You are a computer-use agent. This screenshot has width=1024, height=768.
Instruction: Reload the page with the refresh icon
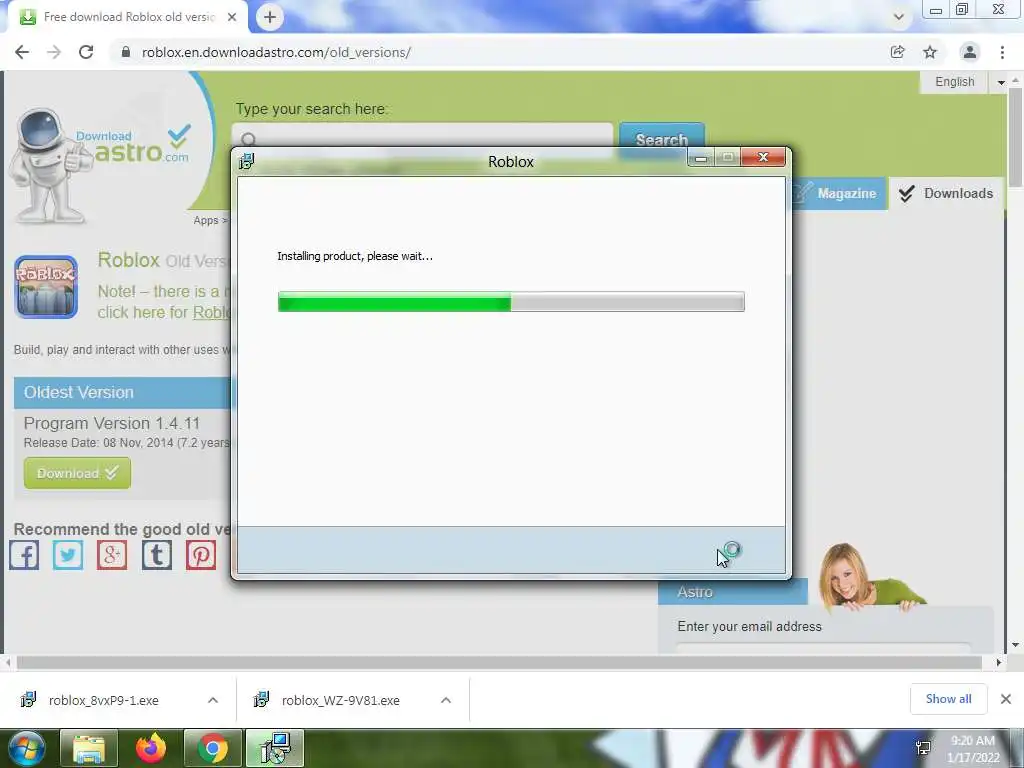[x=86, y=52]
